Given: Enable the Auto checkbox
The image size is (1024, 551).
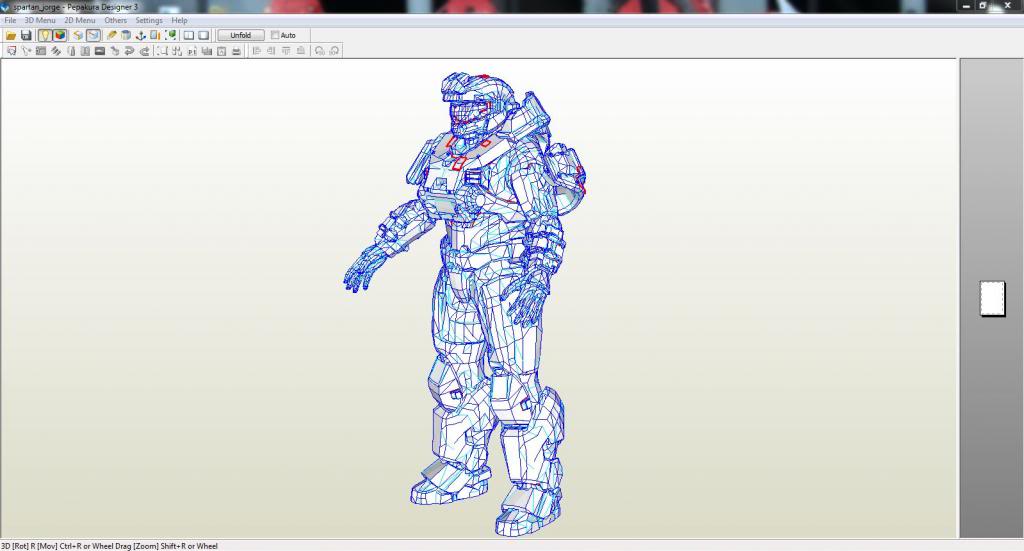Looking at the screenshot, I should pos(275,35).
